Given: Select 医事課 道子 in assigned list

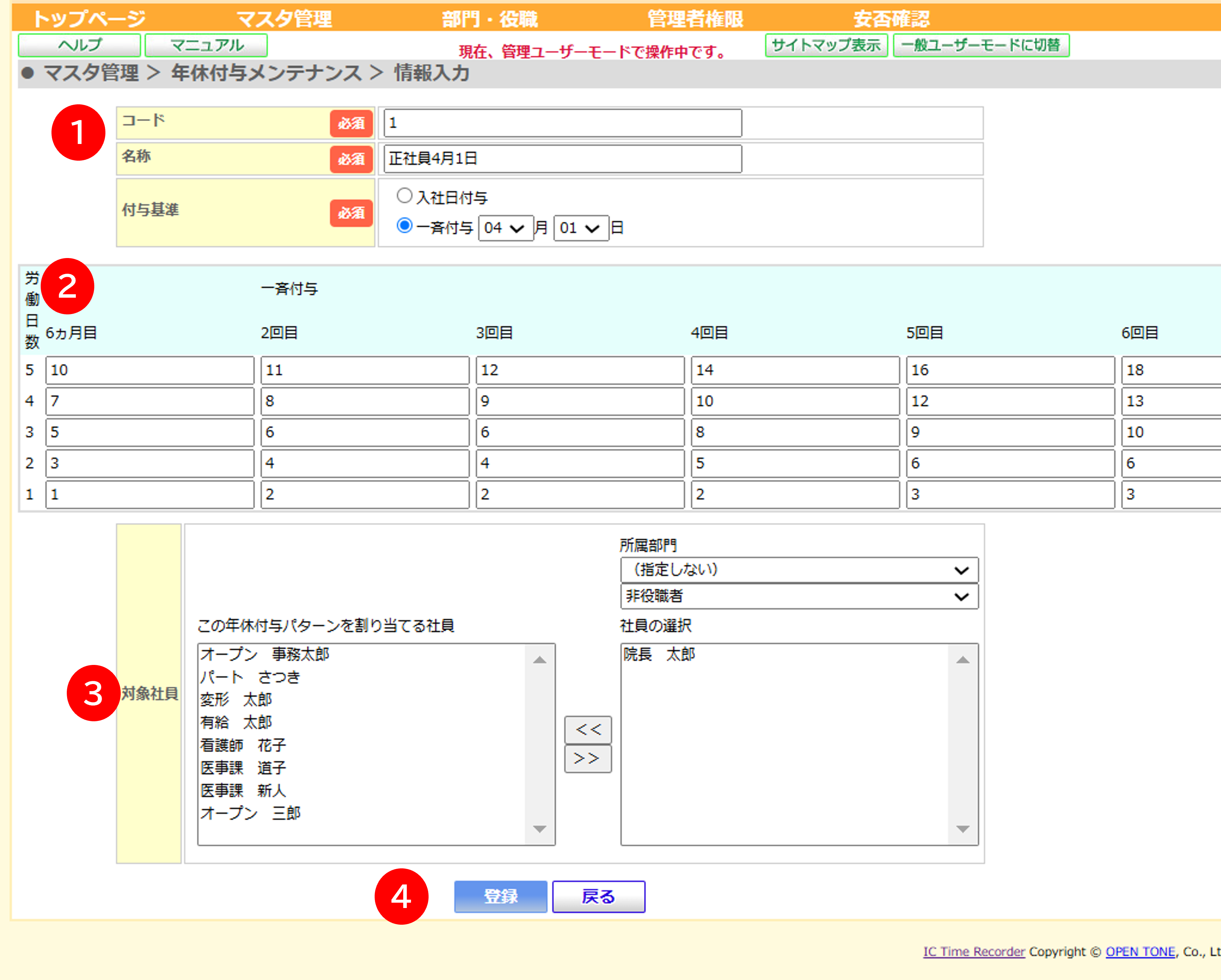Looking at the screenshot, I should (x=243, y=768).
